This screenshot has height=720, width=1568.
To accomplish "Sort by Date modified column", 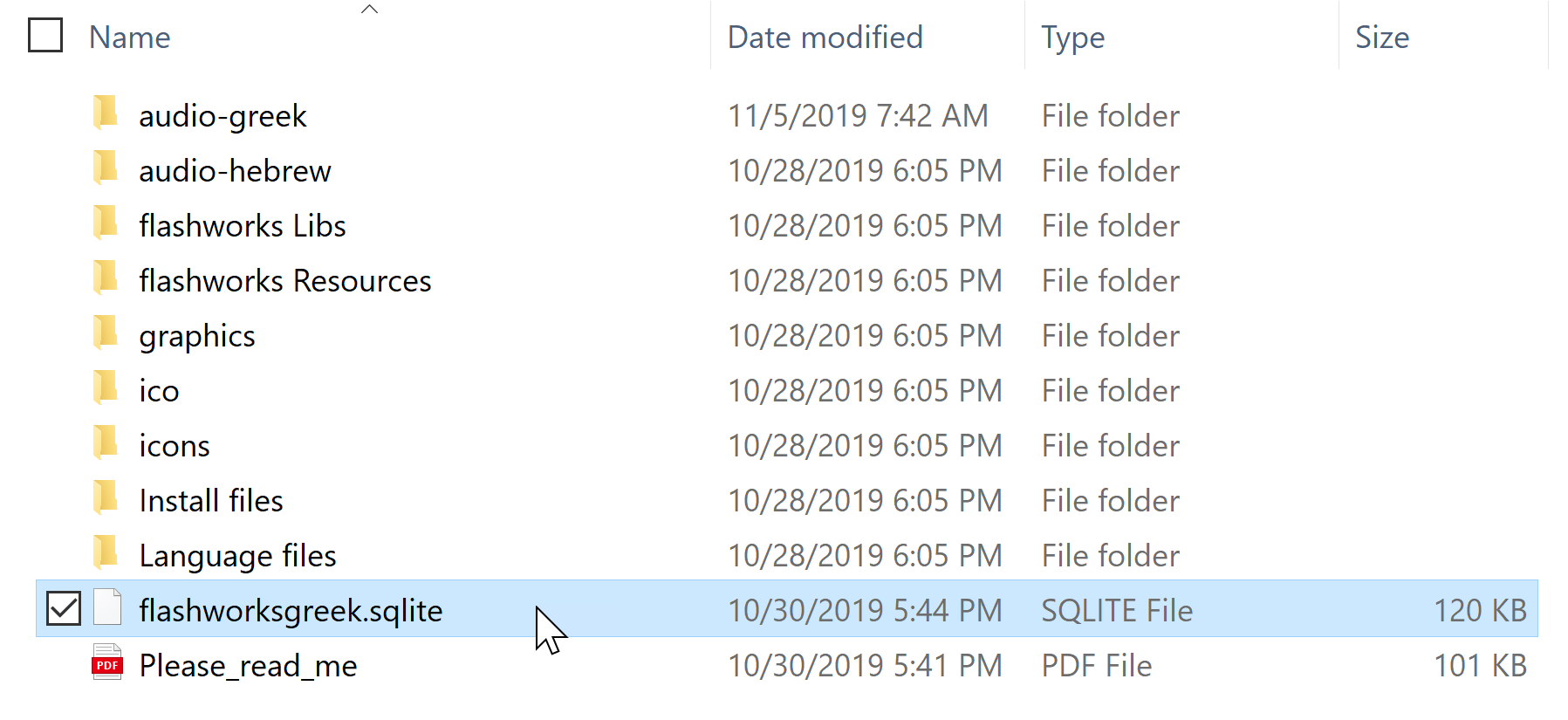I will tap(825, 38).
